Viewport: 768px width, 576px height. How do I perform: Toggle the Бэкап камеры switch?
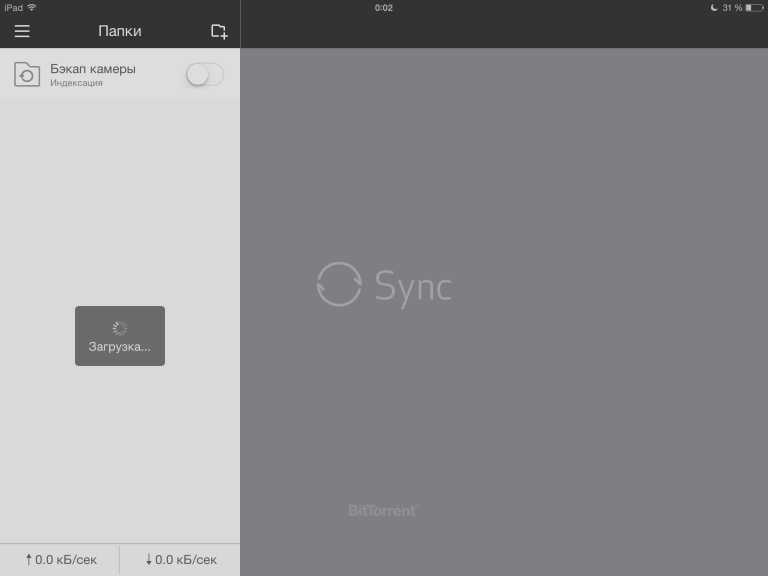[x=205, y=75]
